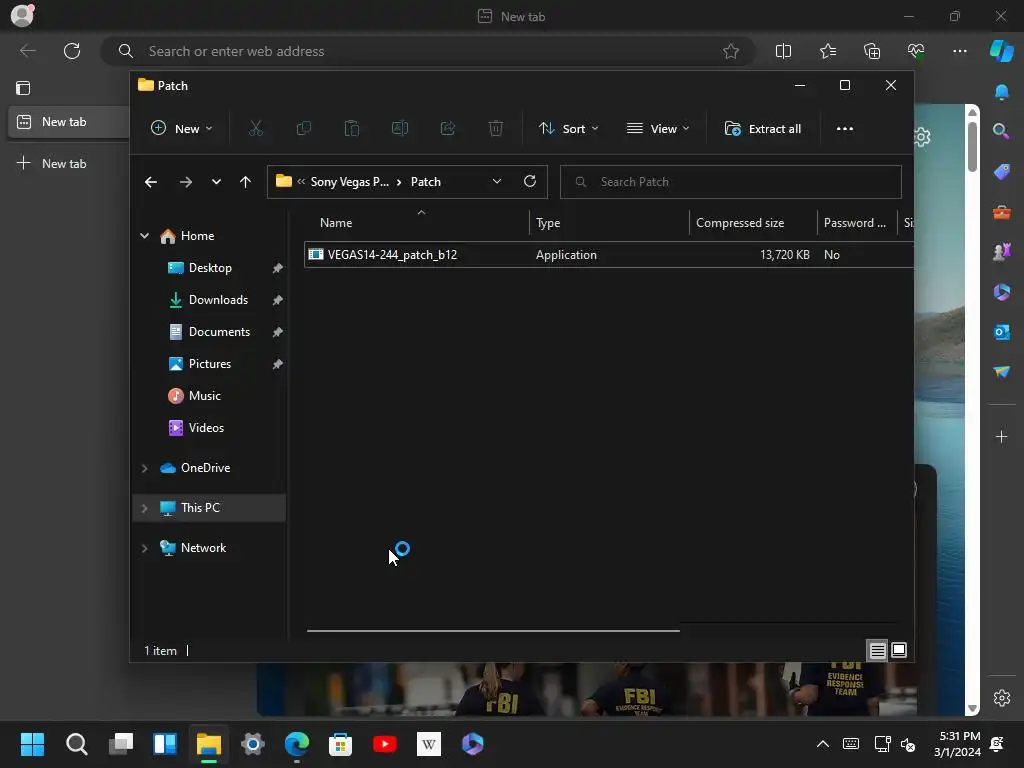Add a new app to Edge sidebar
This screenshot has width=1024, height=768.
pos(1001,436)
